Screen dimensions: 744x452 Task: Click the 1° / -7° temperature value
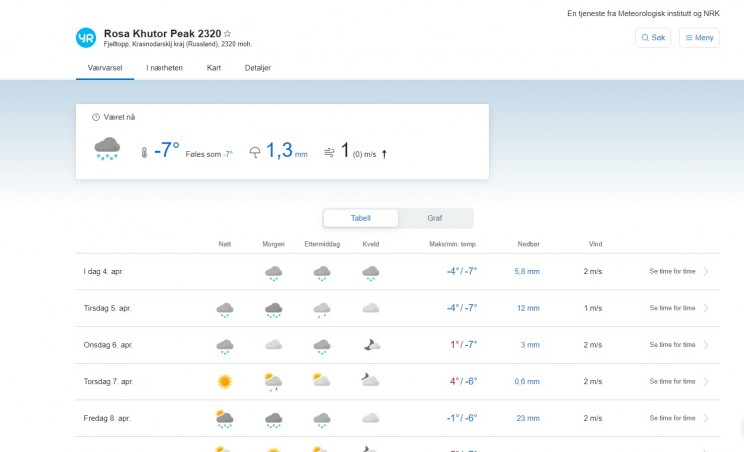[464, 345]
